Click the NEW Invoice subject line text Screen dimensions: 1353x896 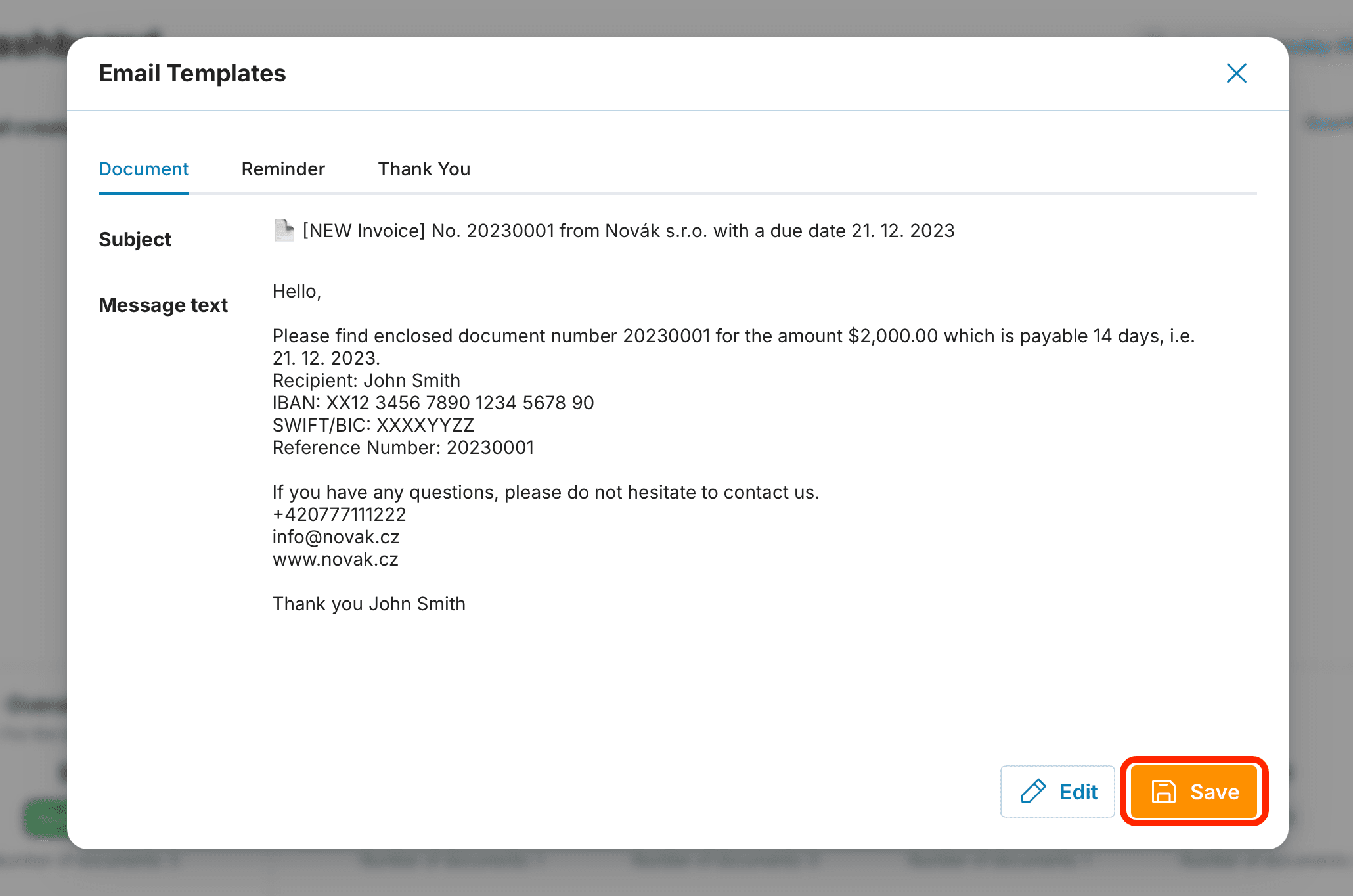point(628,231)
